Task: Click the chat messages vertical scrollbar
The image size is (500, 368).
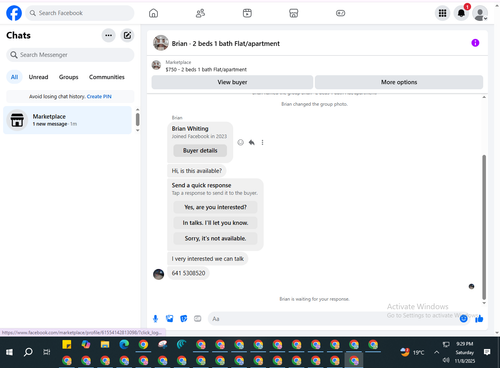Action: coord(484,227)
